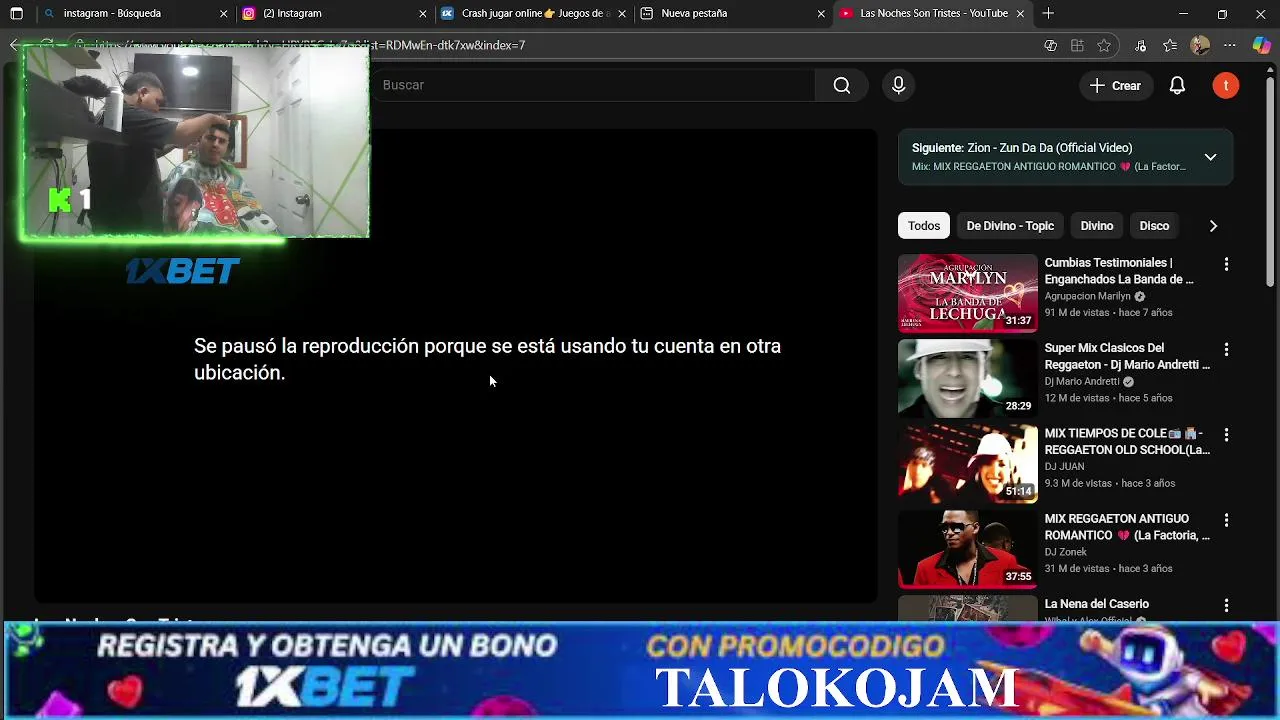
Task: Open DJ JUAN channel name
Action: click(1064, 467)
